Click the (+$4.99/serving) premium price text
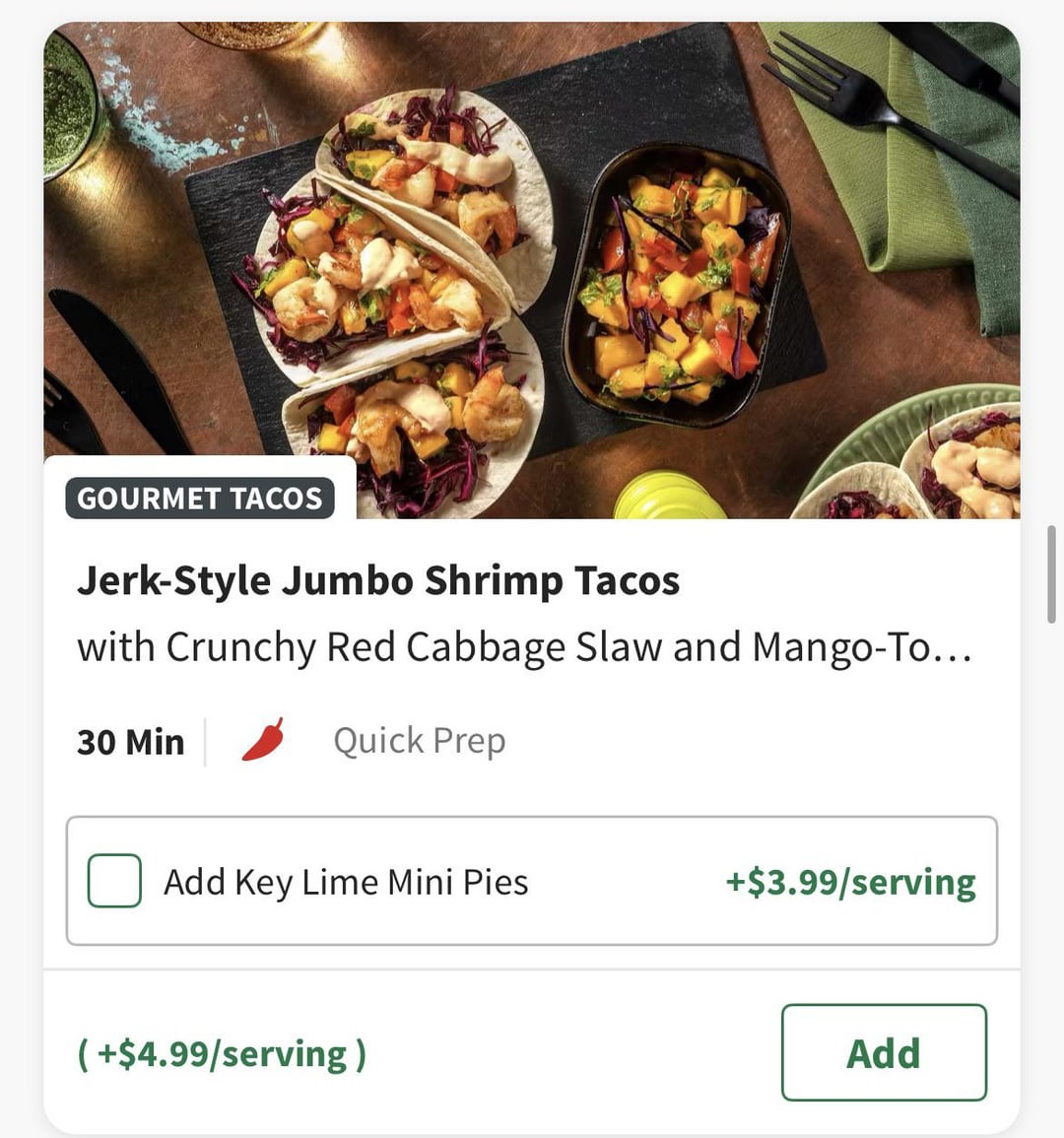Screen dimensions: 1064x1138 [222, 1053]
